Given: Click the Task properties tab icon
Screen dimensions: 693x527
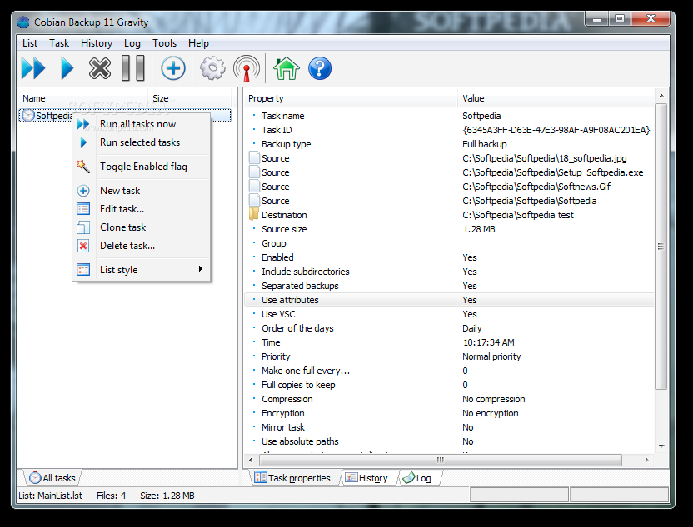Looking at the screenshot, I should coord(260,477).
